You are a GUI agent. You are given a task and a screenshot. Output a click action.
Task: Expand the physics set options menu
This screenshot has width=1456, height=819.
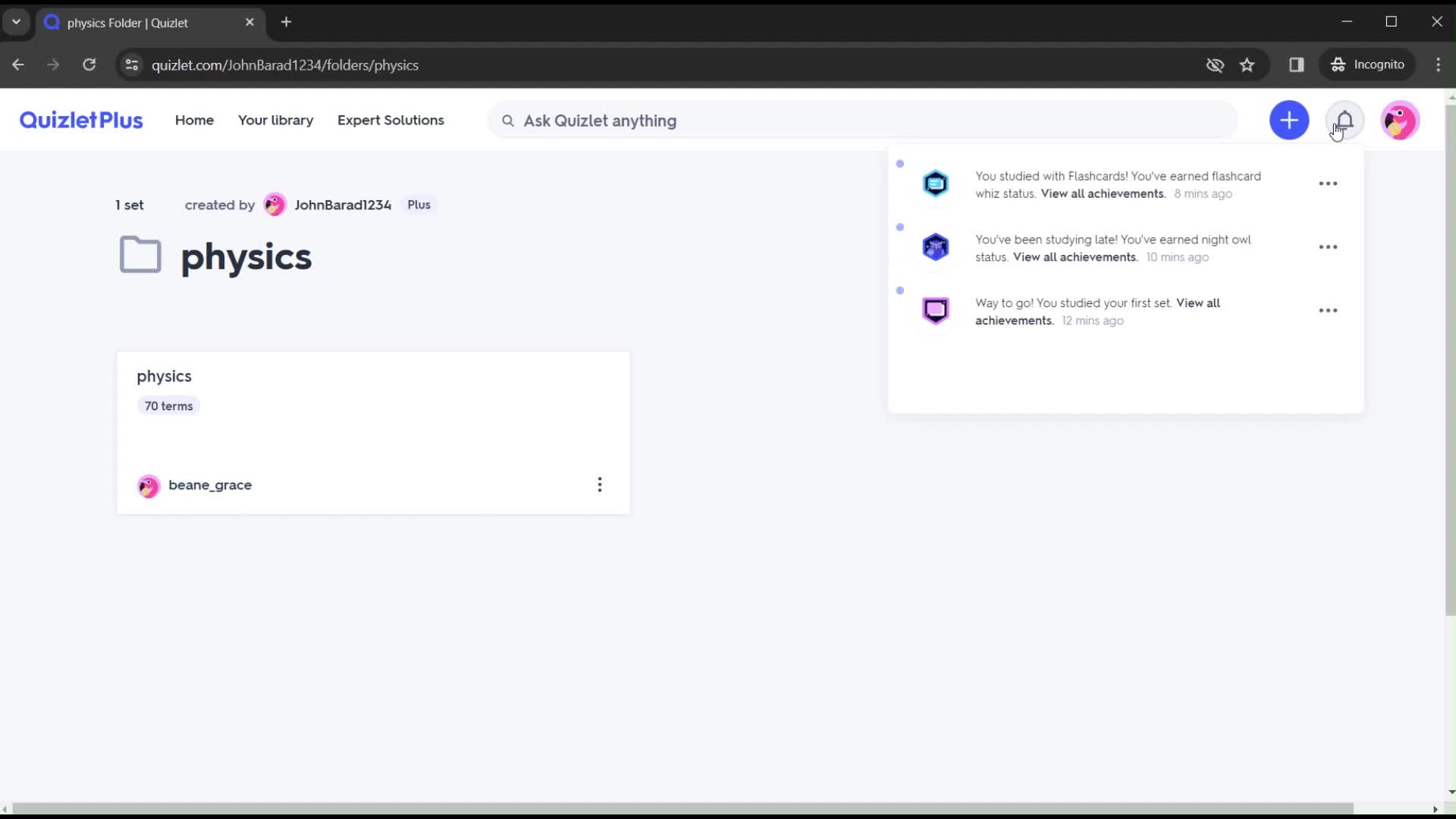tap(600, 484)
